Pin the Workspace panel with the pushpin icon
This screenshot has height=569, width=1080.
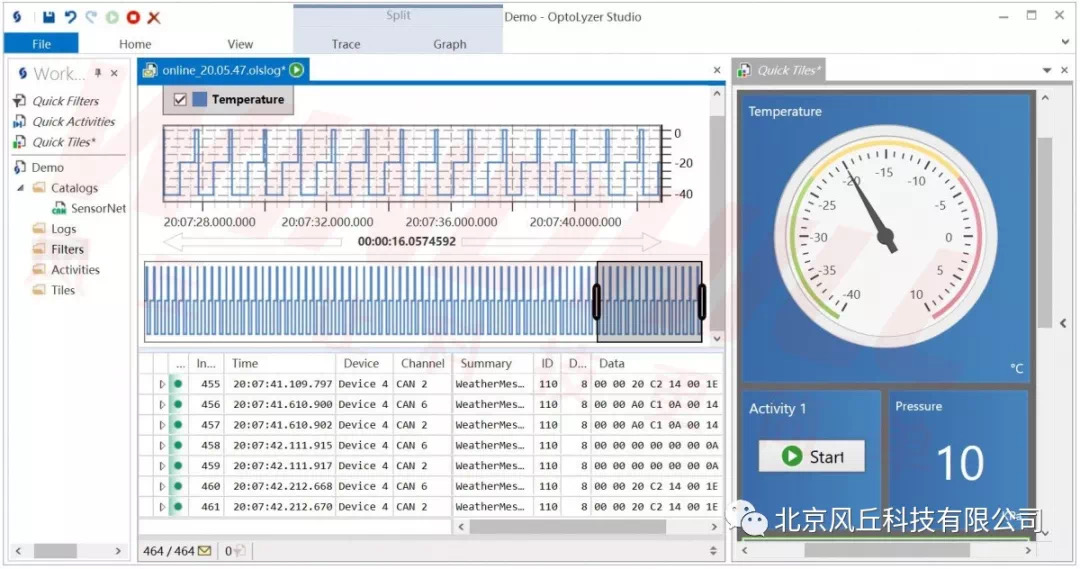(x=98, y=73)
